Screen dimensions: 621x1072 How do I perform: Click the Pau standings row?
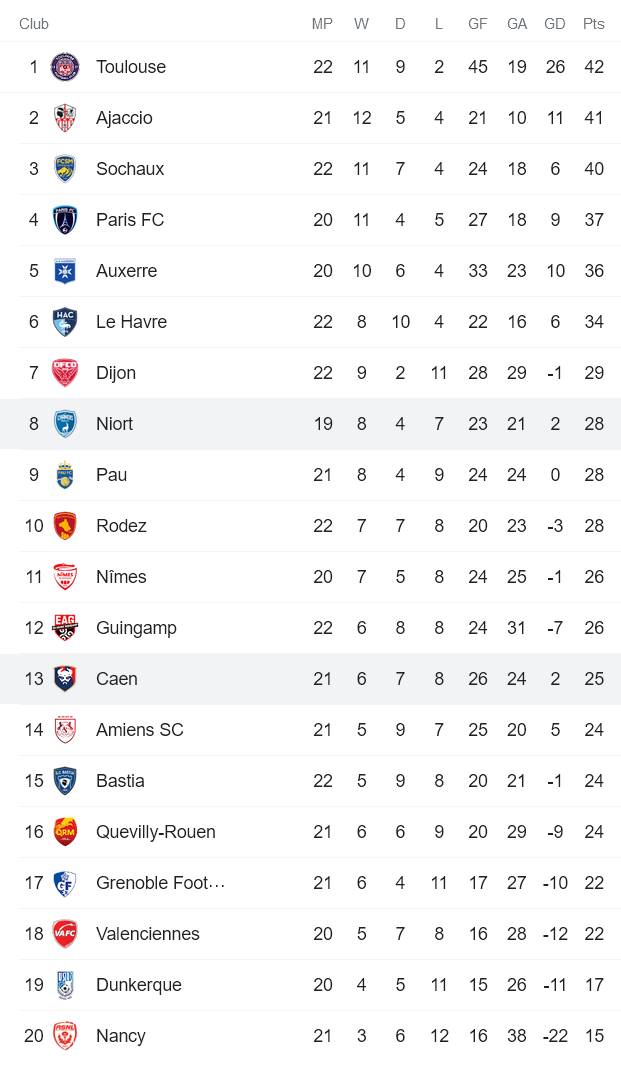pyautogui.click(x=310, y=474)
